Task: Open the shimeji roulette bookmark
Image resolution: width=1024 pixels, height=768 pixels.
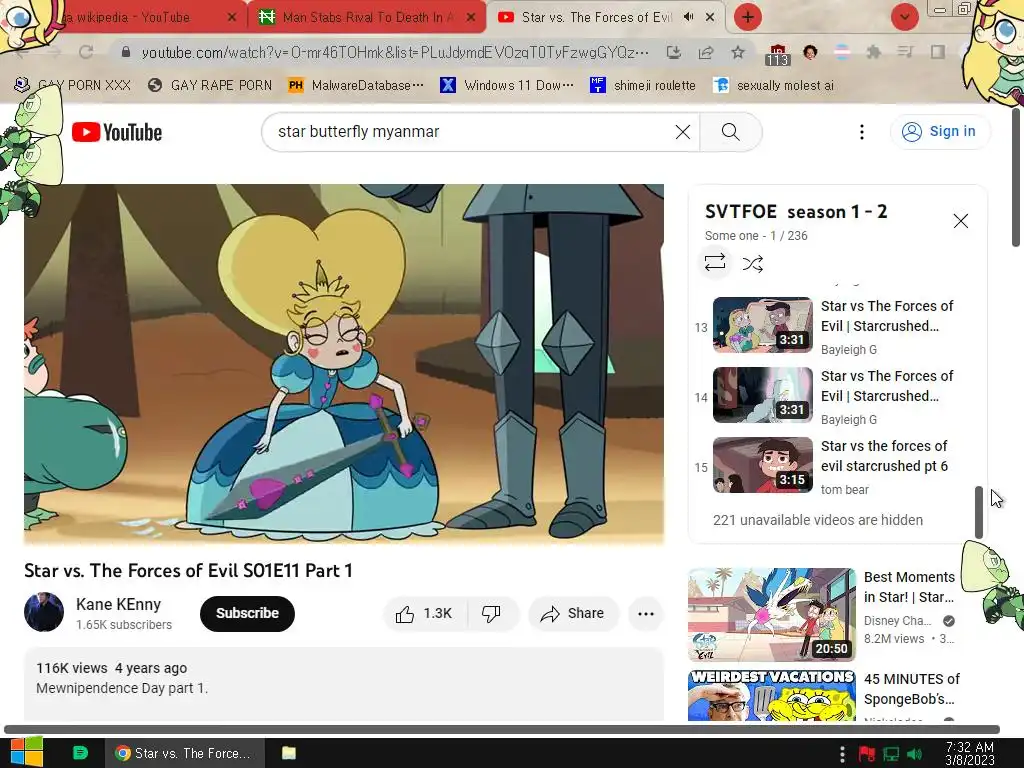Action: [x=643, y=85]
